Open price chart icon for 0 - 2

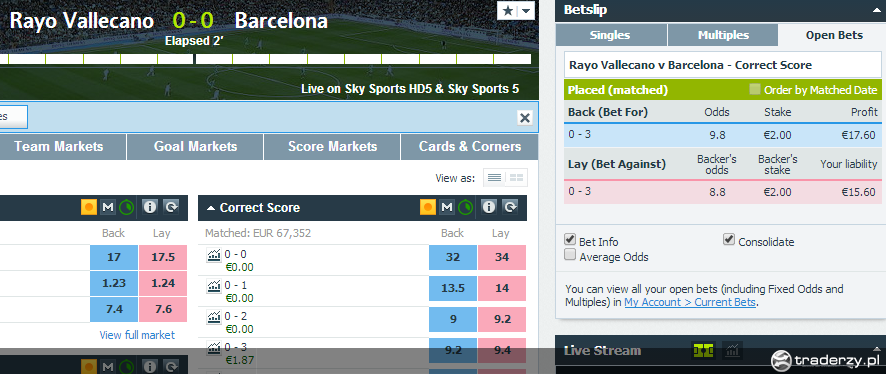[214, 317]
